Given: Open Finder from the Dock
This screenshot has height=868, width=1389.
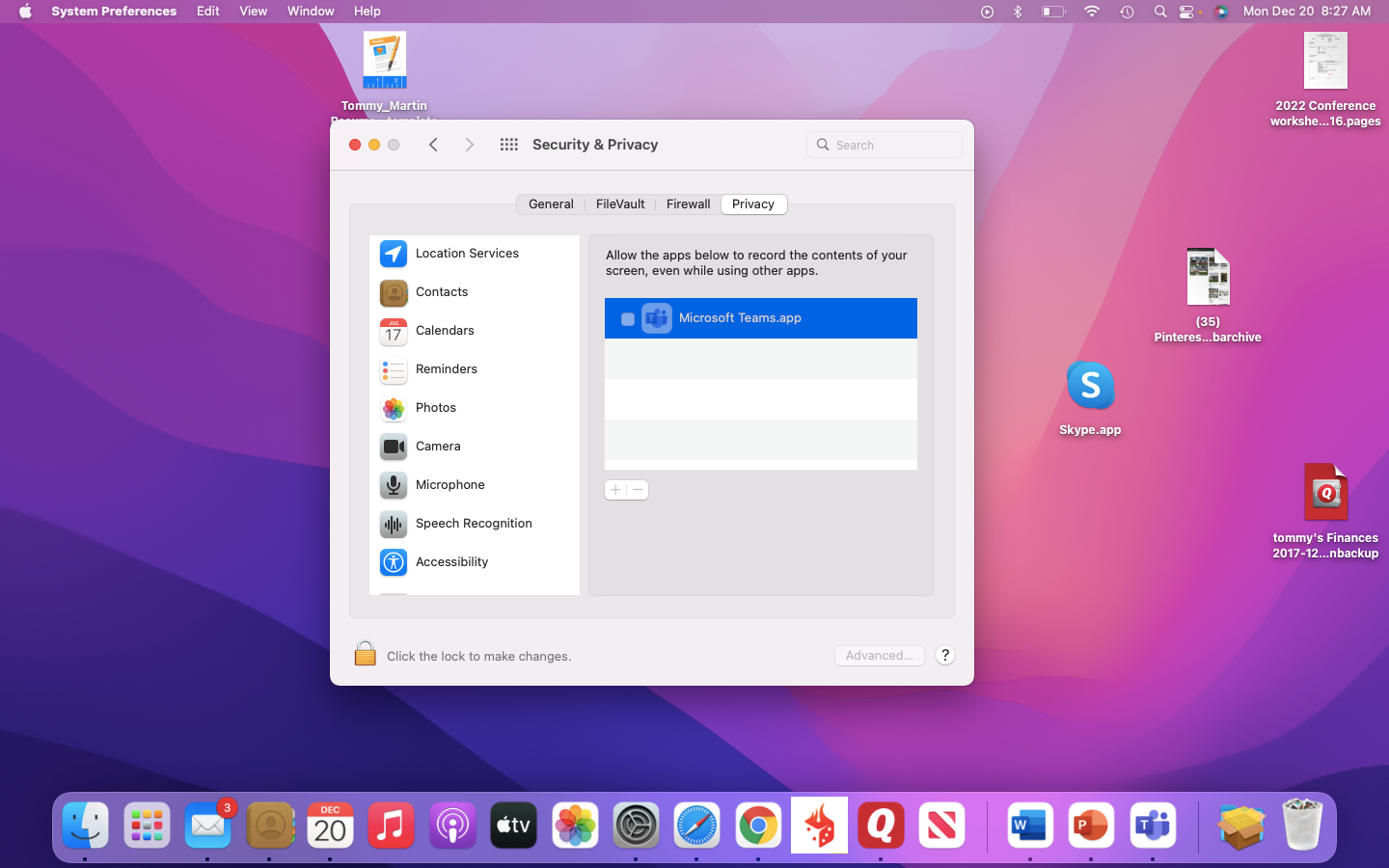Looking at the screenshot, I should pyautogui.click(x=85, y=827).
